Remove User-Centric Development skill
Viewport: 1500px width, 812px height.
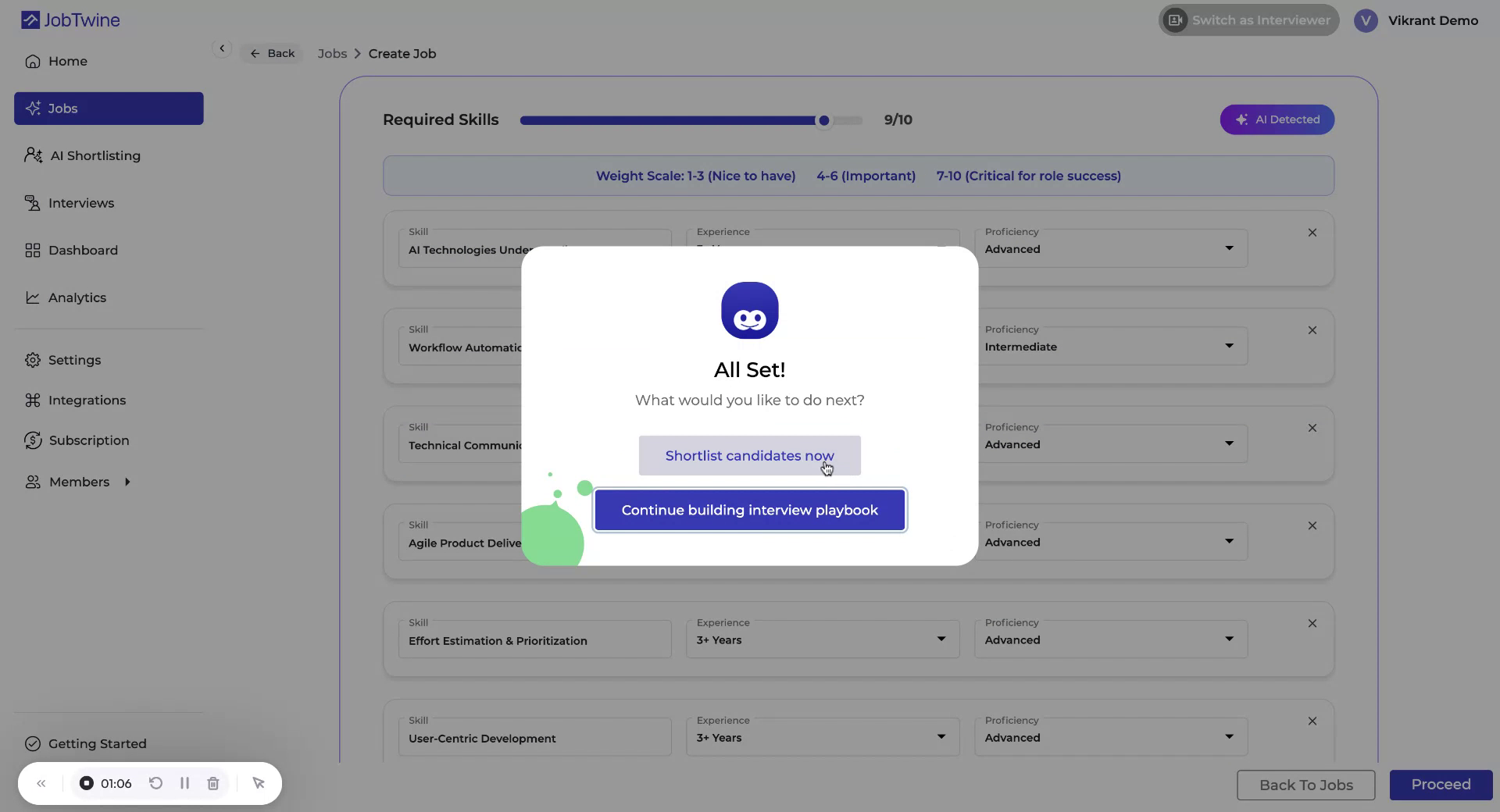pos(1312,721)
